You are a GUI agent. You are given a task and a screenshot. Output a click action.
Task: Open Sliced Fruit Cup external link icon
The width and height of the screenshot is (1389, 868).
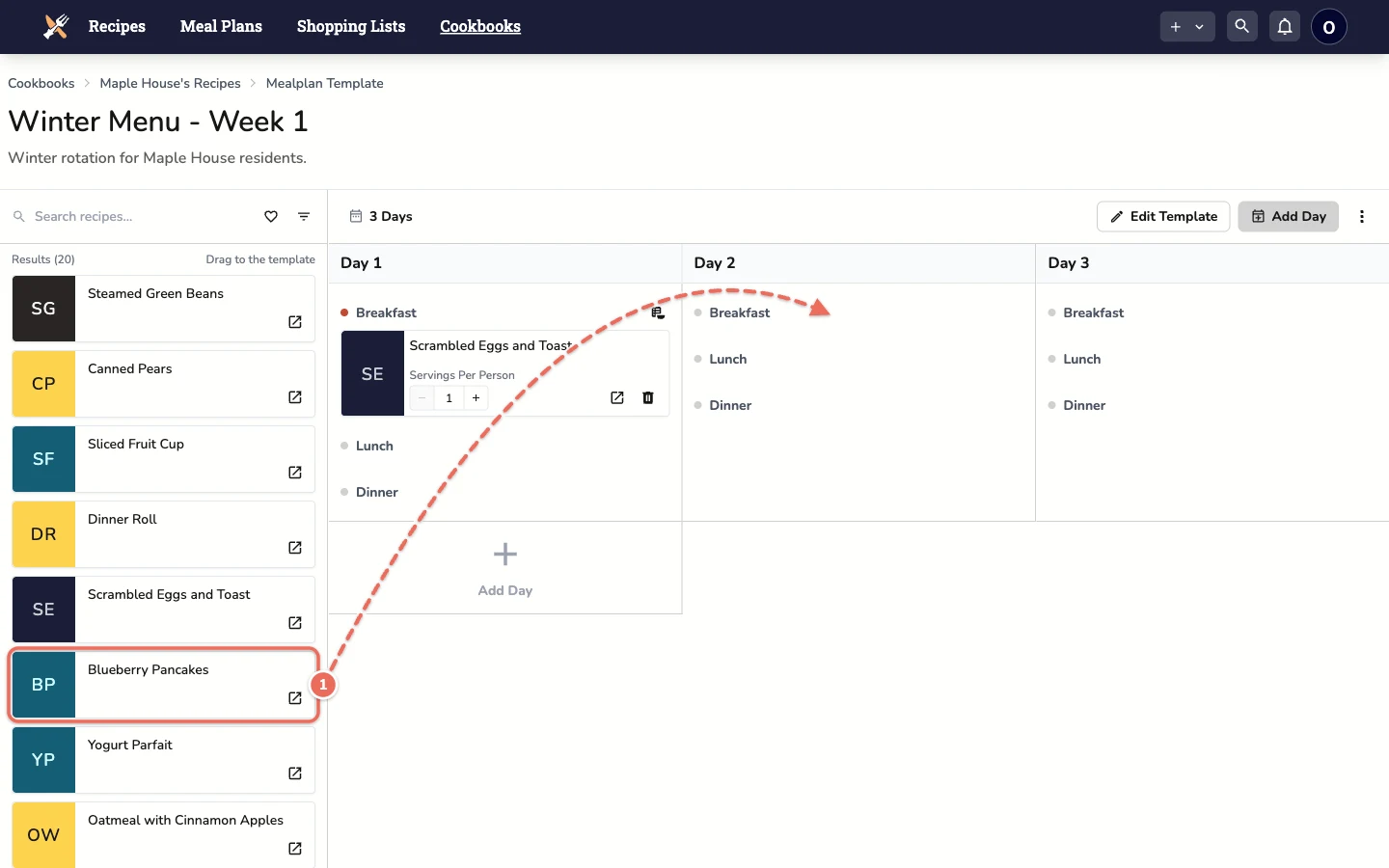295,473
